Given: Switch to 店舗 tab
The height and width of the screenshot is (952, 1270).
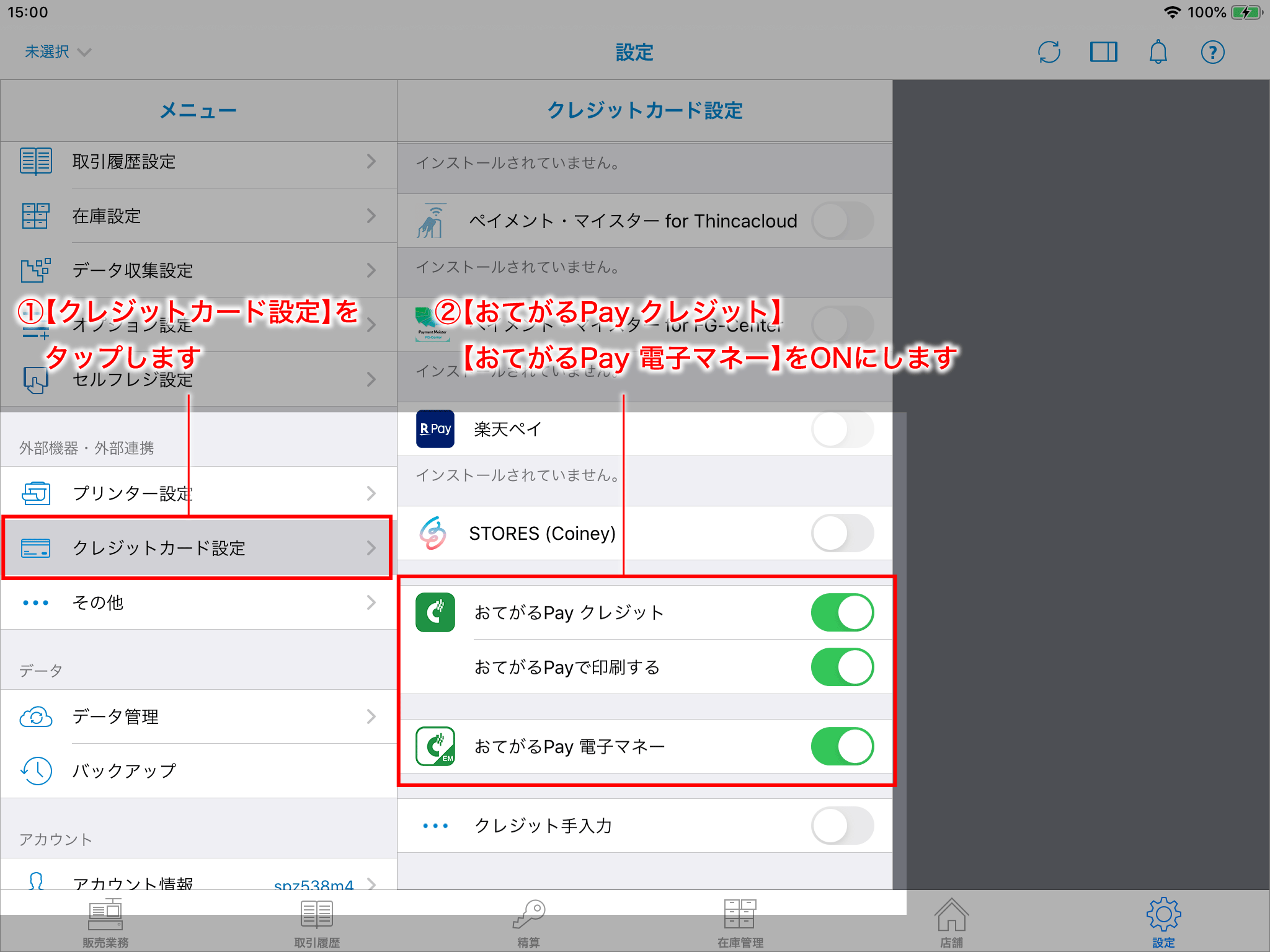Looking at the screenshot, I should coord(951,923).
